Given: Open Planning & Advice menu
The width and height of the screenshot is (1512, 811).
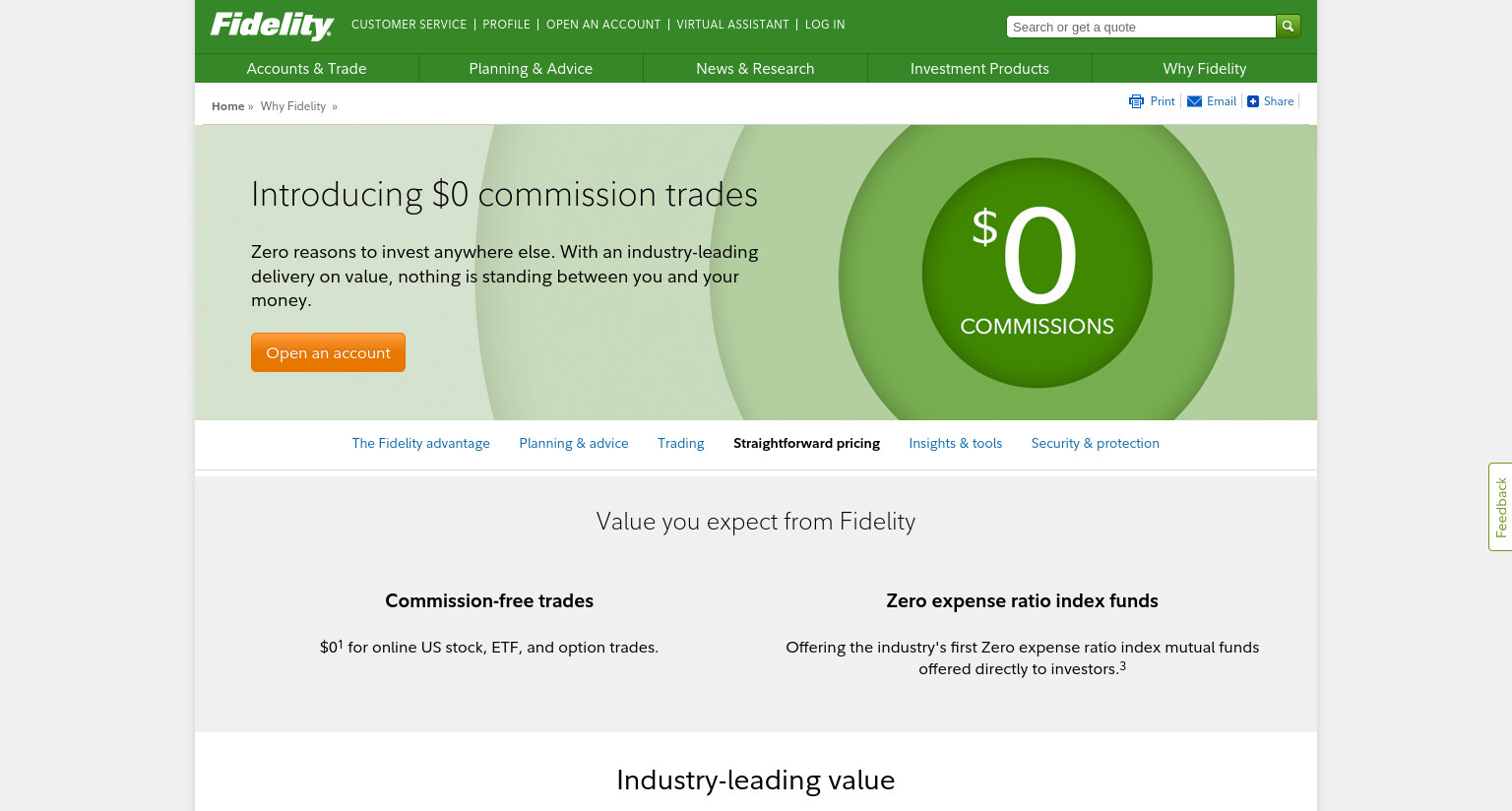Looking at the screenshot, I should coord(531,68).
